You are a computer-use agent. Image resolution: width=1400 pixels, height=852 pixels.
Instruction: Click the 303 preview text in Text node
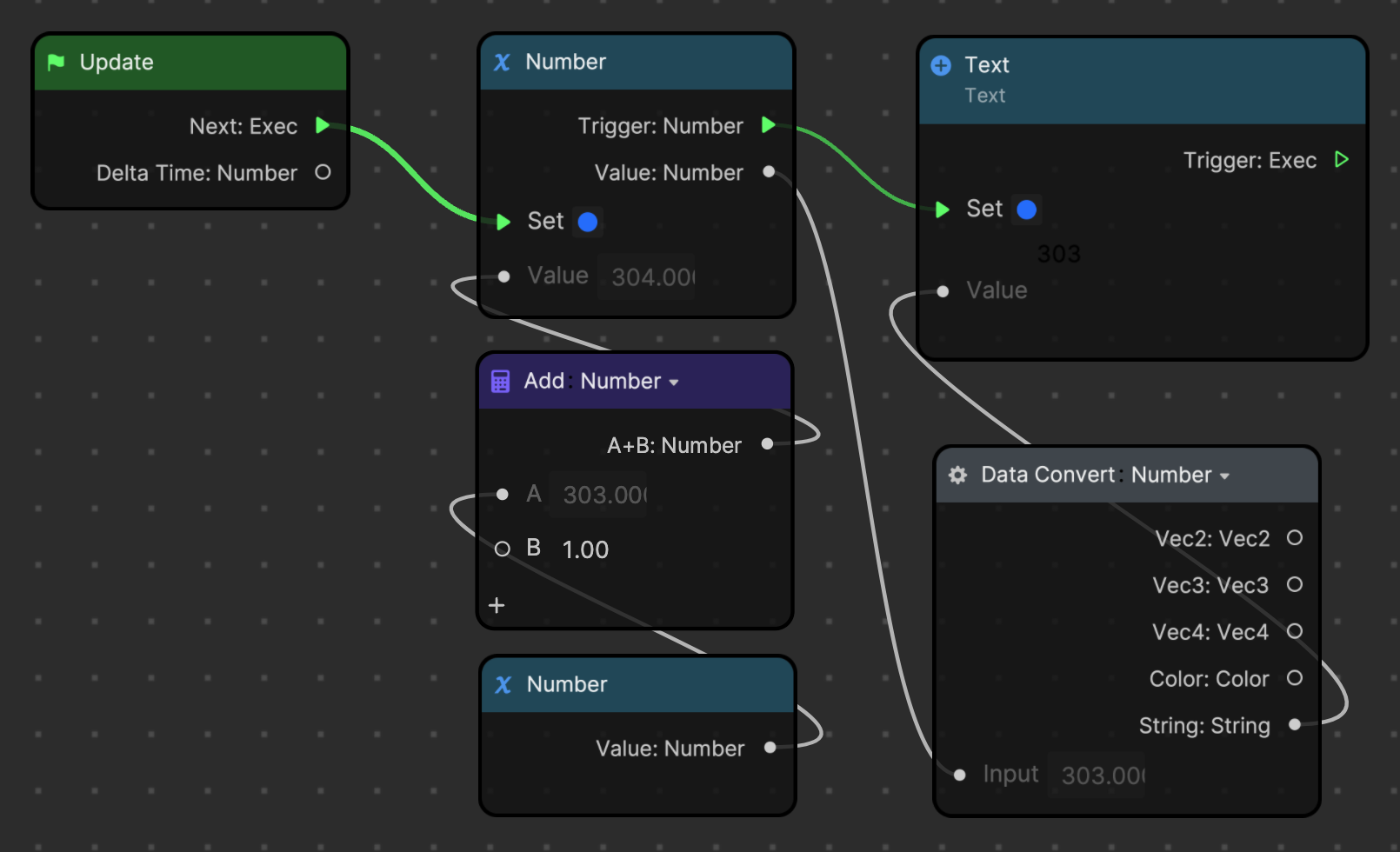pyautogui.click(x=1058, y=254)
